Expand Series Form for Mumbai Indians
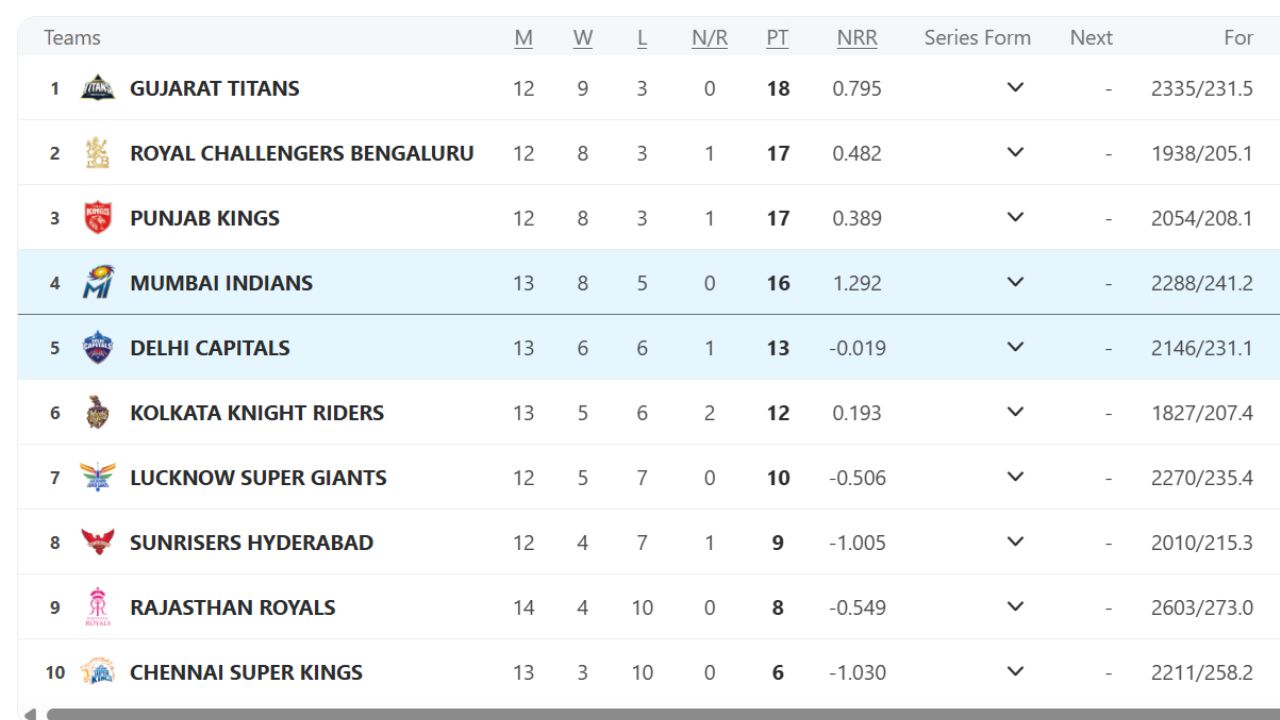Screen dimensions: 1280x720 tap(1015, 283)
